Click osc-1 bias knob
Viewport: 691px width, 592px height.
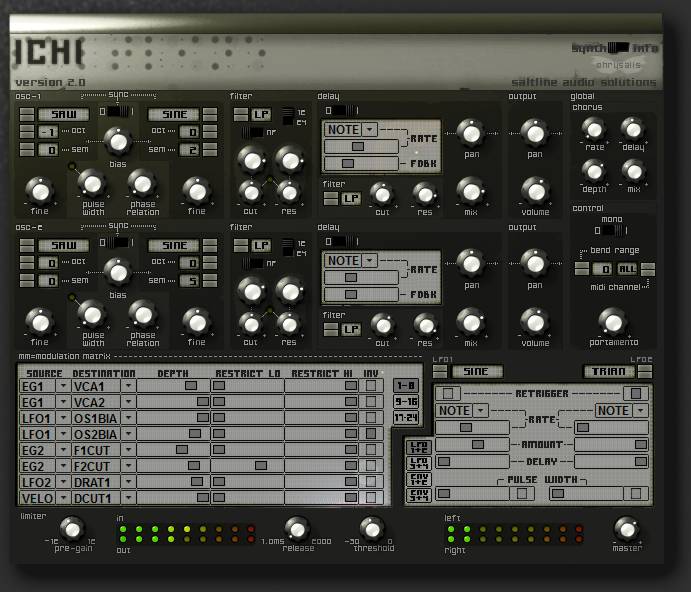[118, 141]
